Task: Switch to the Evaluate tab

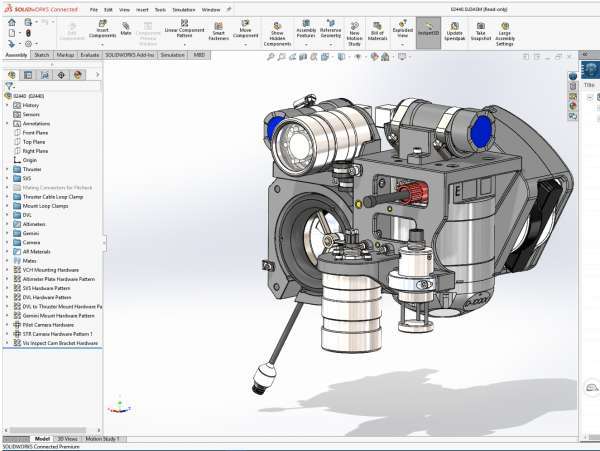Action: coord(92,55)
